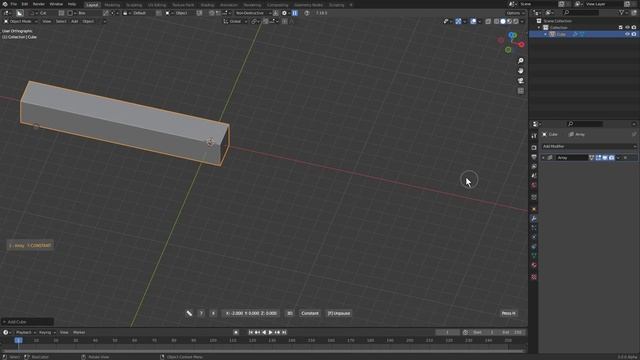Viewport: 640px width, 360px height.
Task: Open the Output properties tab
Action: pos(534,157)
